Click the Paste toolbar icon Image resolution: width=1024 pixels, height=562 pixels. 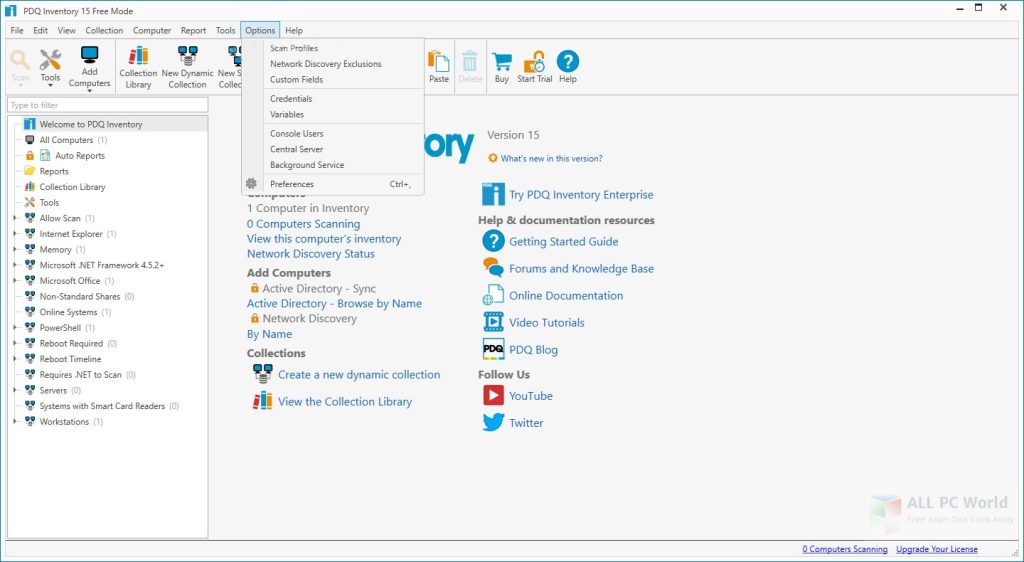click(438, 61)
